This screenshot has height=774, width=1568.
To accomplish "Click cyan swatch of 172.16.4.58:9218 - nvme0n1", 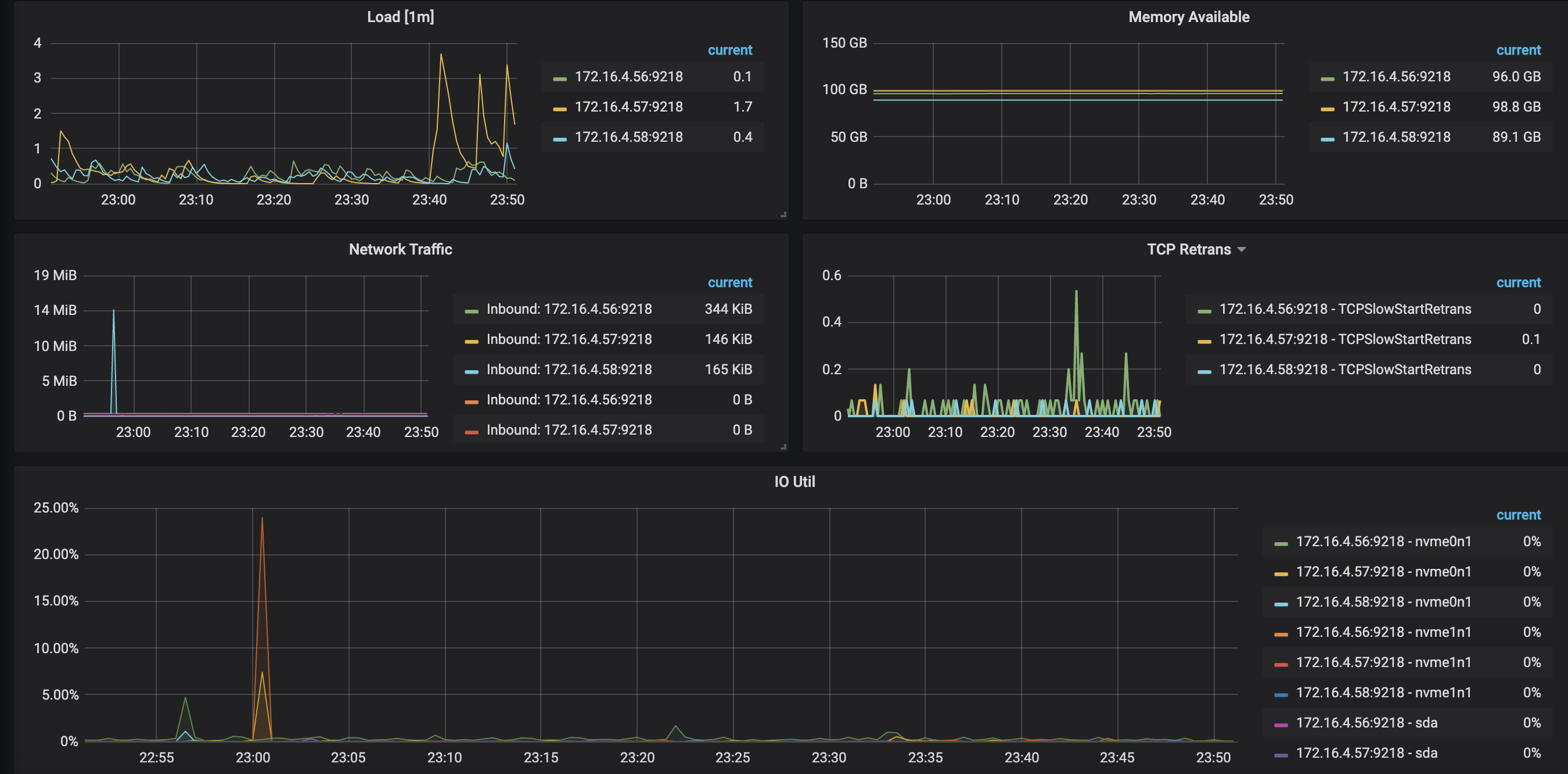I will [1280, 604].
